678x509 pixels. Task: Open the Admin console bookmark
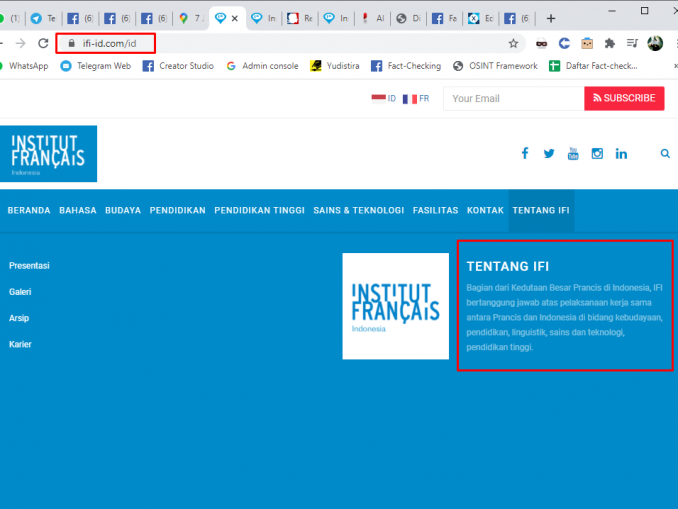pos(262,66)
